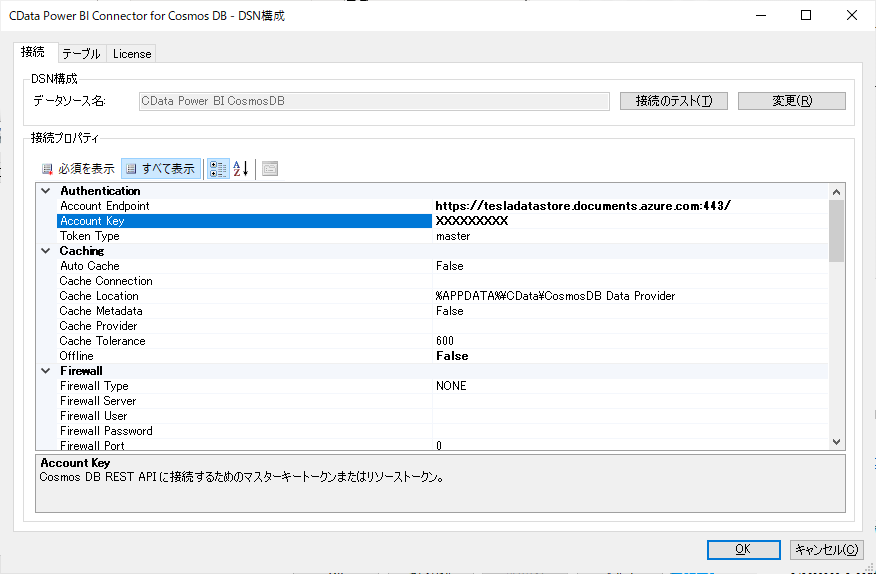Confirm with the OK button

(x=743, y=549)
